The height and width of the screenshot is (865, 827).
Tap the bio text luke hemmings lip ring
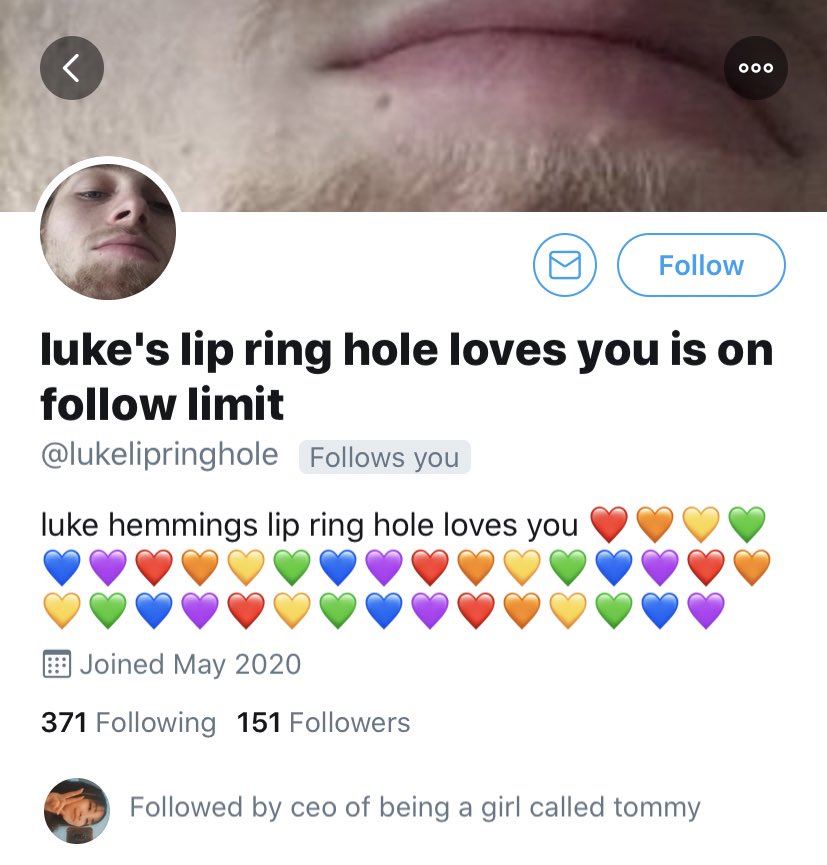click(x=308, y=525)
